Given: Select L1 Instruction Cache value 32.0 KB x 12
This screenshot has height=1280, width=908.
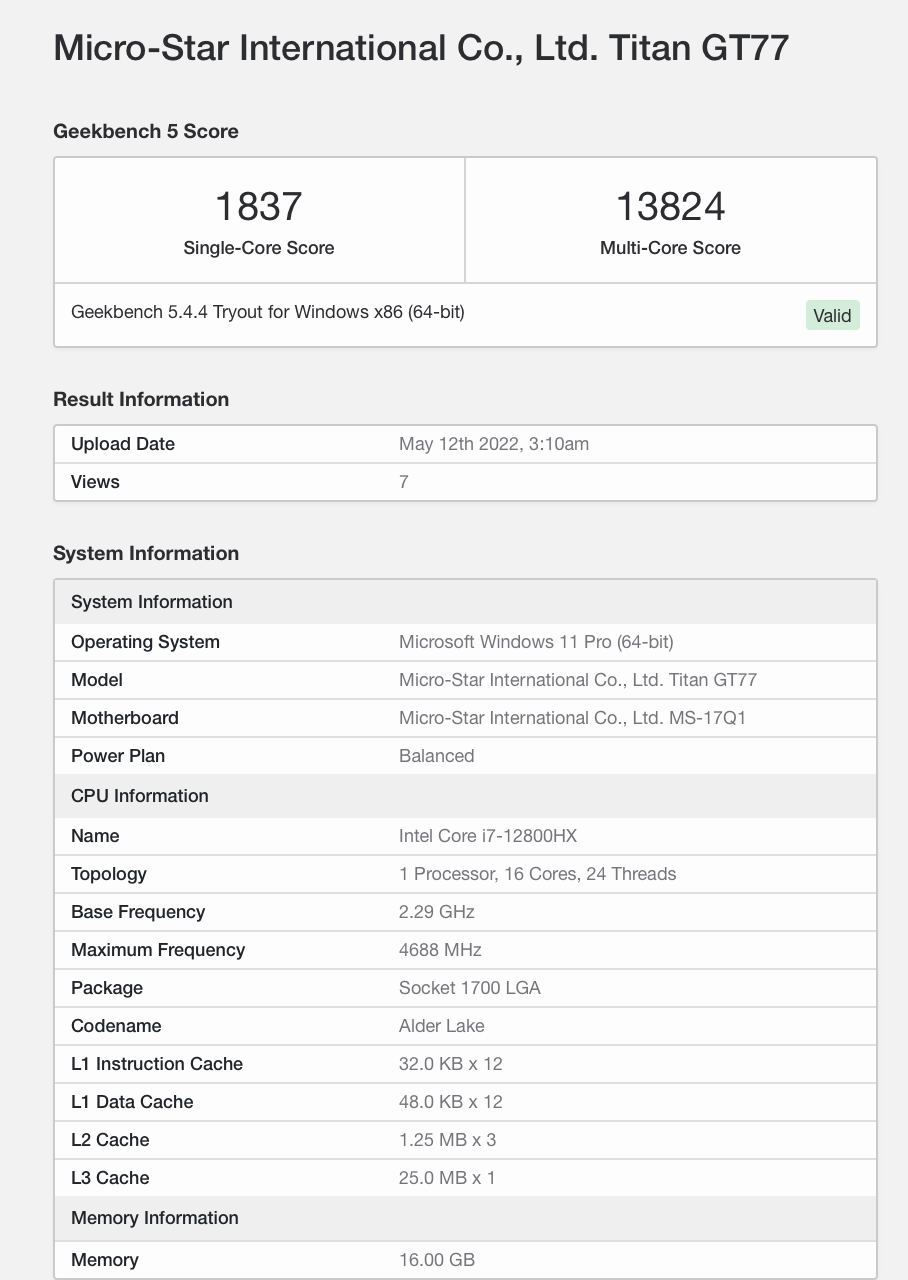Looking at the screenshot, I should pos(451,1064).
